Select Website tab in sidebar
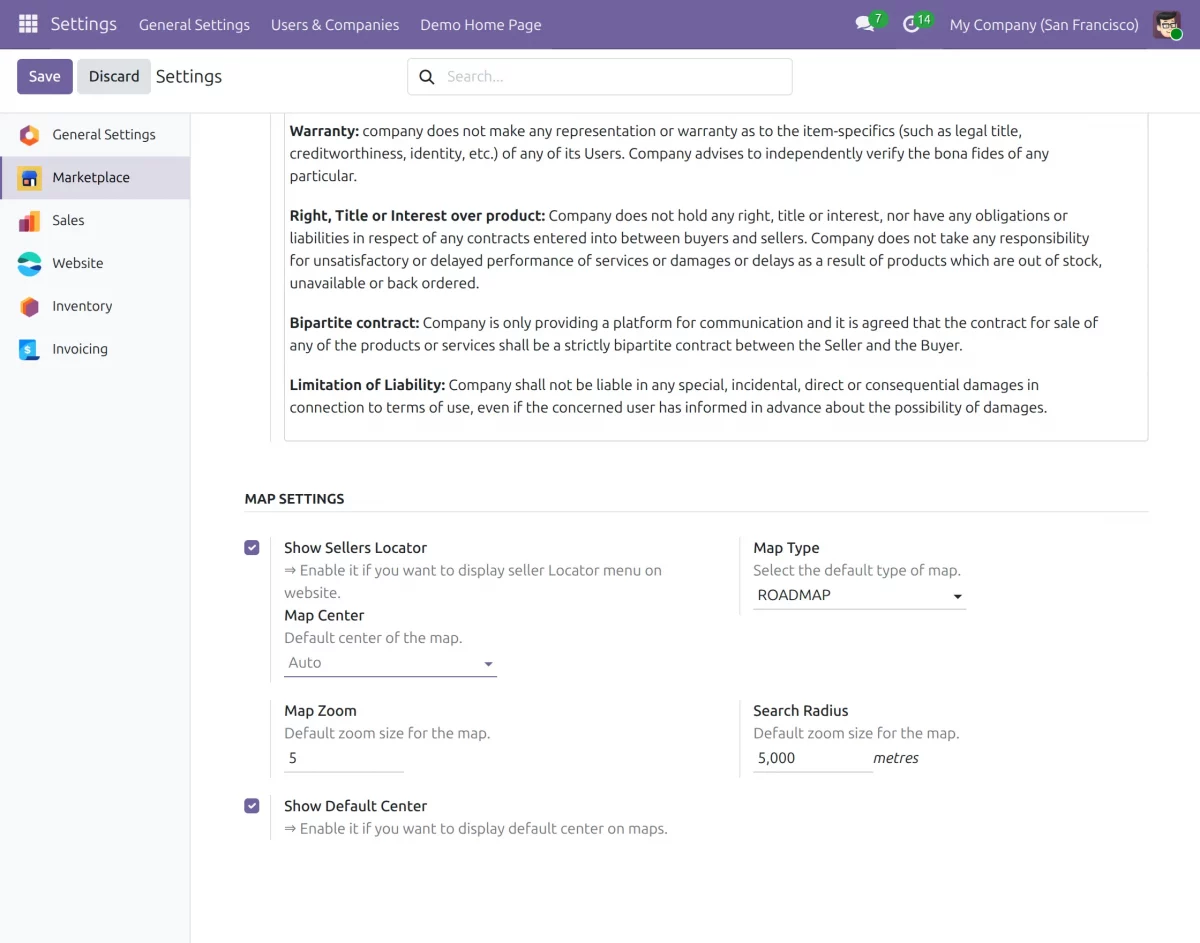The width and height of the screenshot is (1200, 943). 95,264
